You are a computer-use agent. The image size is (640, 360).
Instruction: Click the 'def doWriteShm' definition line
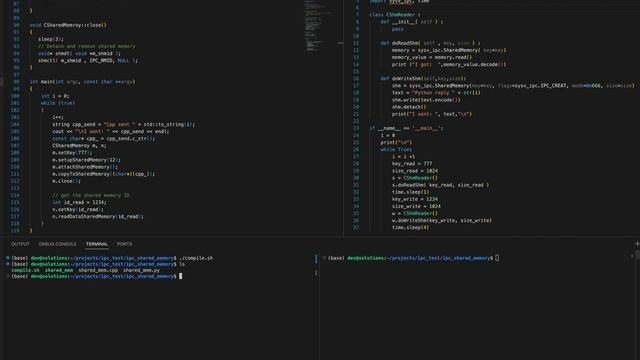423,78
